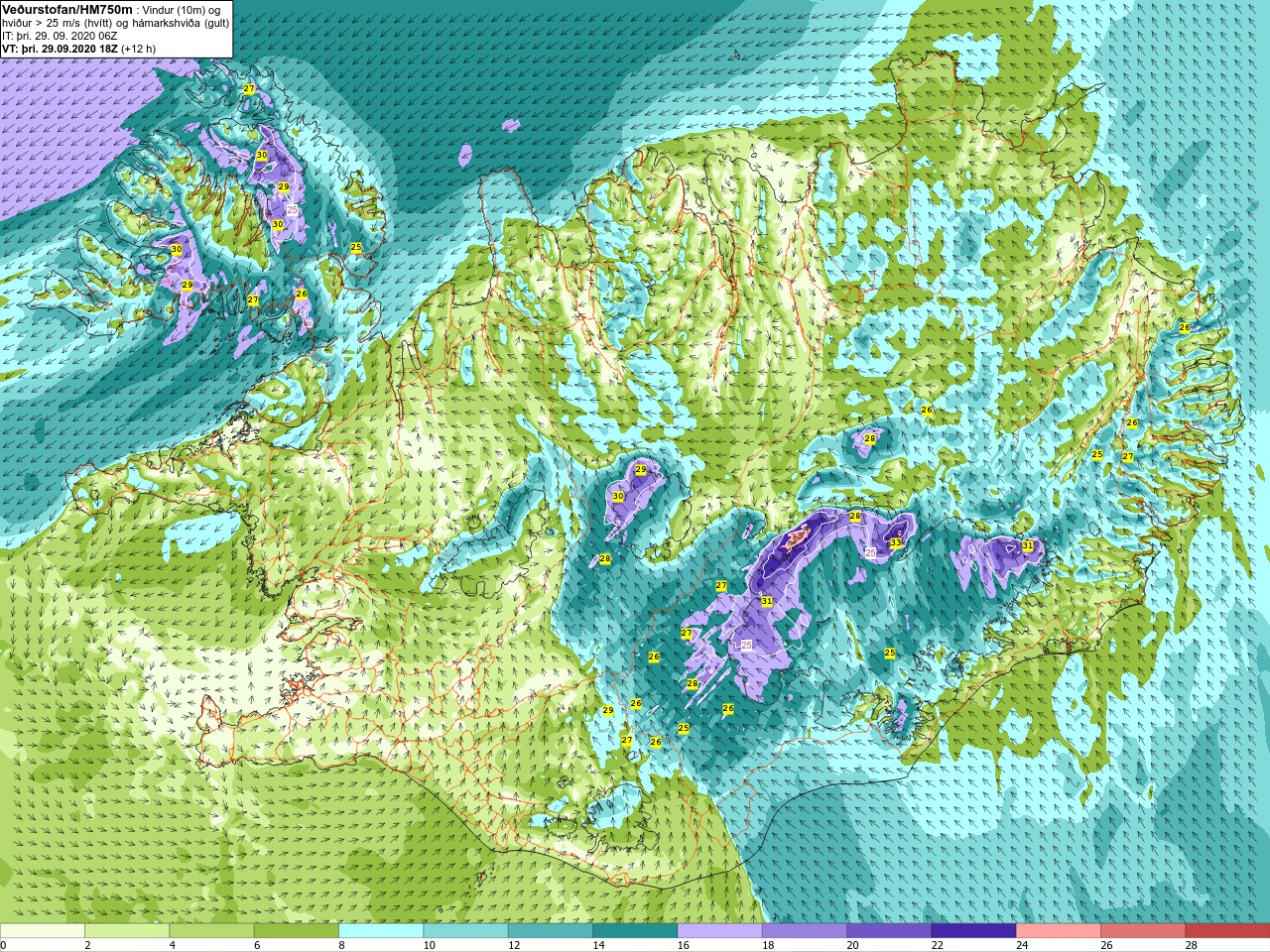Click the 14–16 m/s dark teal legend swatch
1270x952 pixels.
[x=635, y=931]
